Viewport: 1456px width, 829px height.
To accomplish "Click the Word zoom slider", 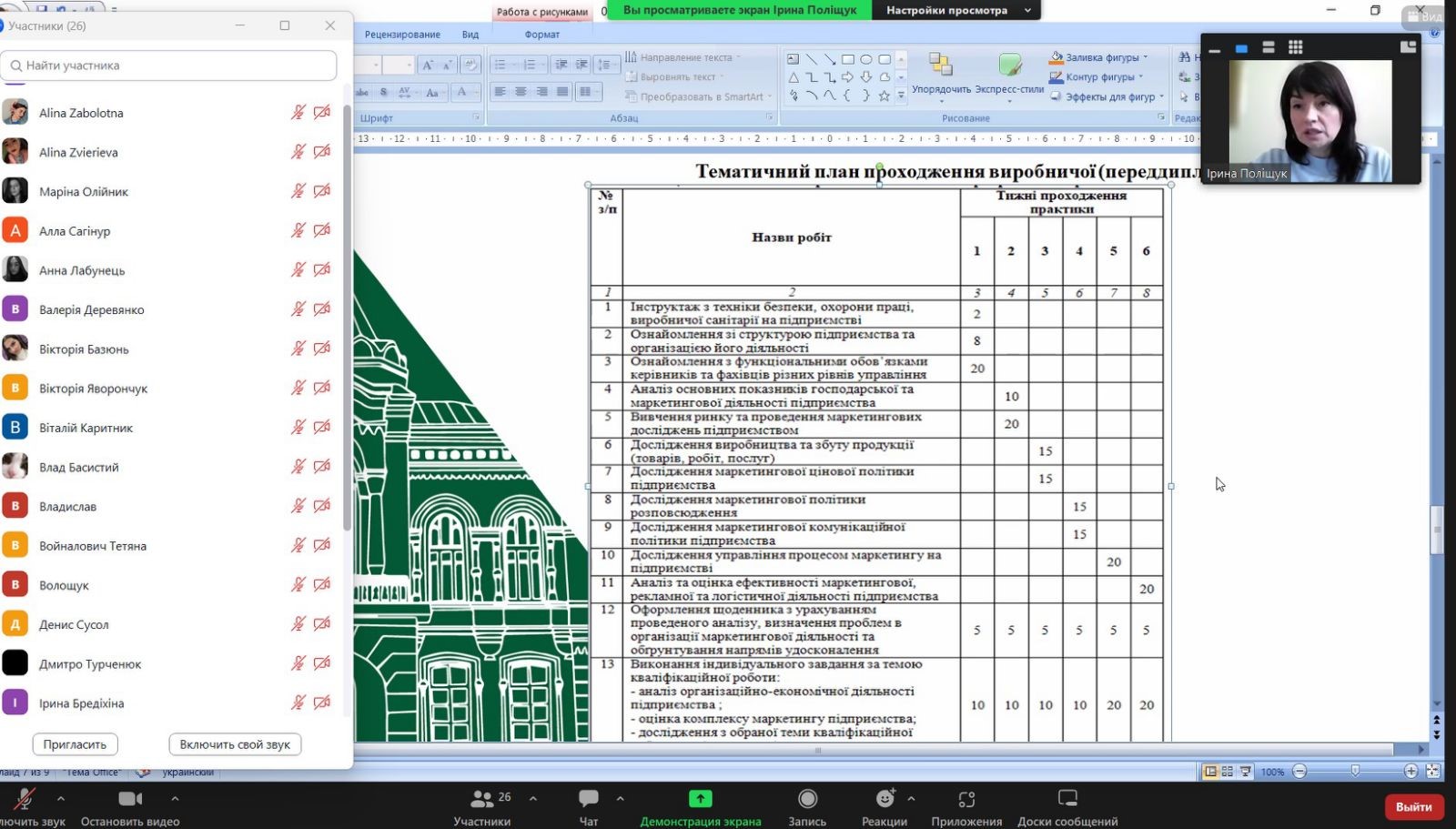I will (x=1355, y=771).
